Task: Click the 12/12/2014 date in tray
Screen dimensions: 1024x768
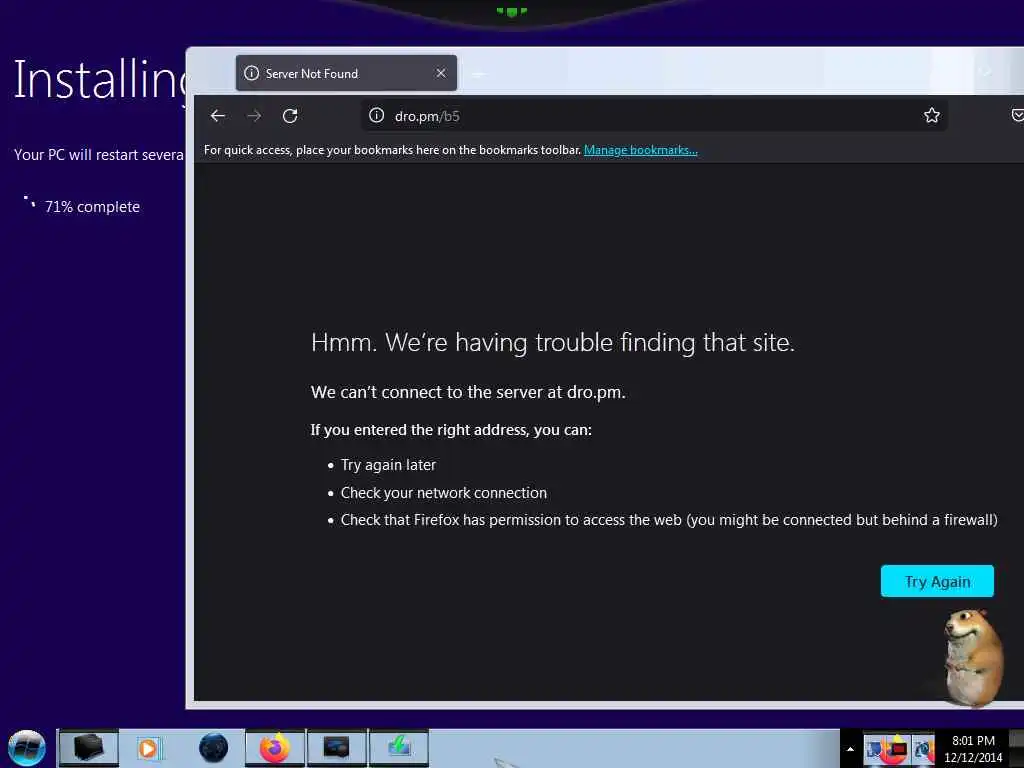Action: point(972,758)
